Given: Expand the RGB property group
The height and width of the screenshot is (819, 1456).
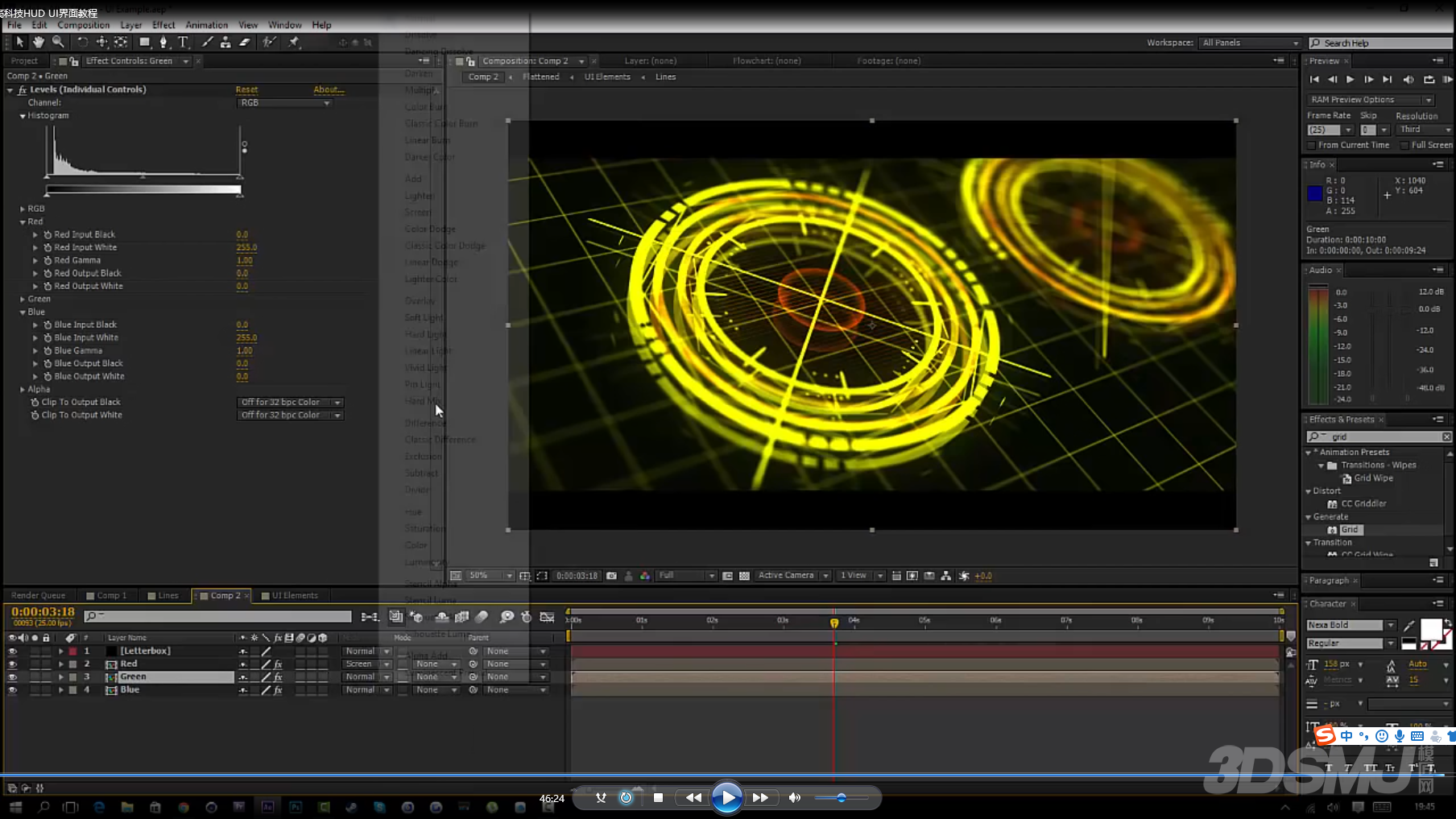Looking at the screenshot, I should 23,209.
